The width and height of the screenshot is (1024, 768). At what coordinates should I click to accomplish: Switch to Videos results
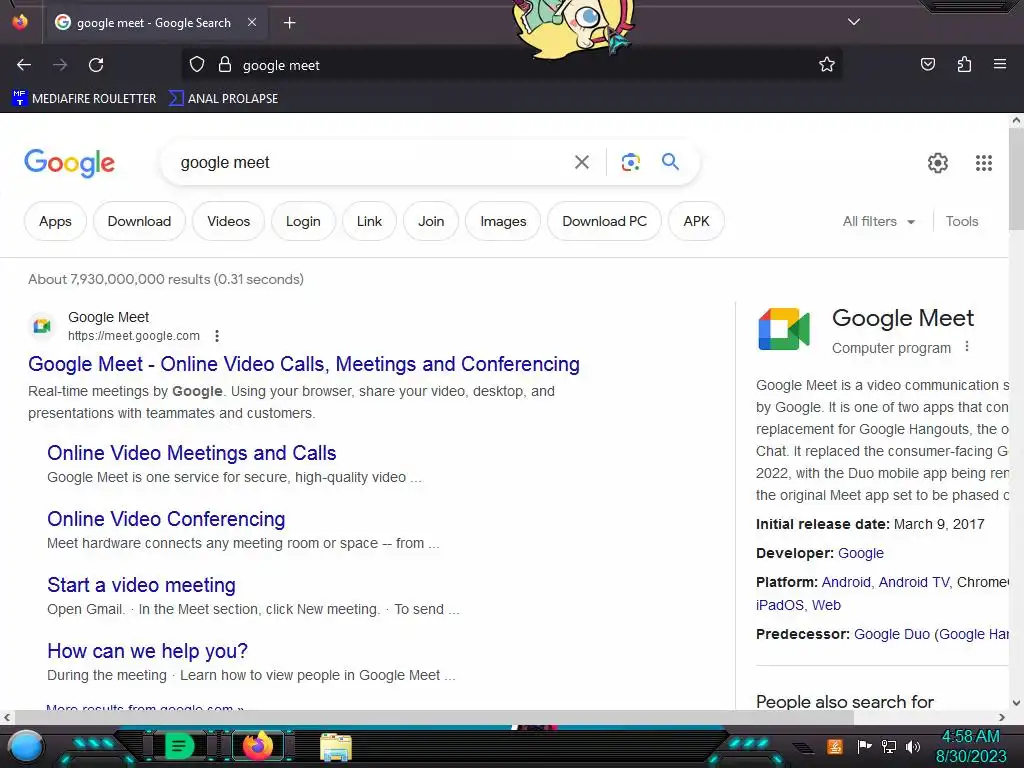pos(229,221)
